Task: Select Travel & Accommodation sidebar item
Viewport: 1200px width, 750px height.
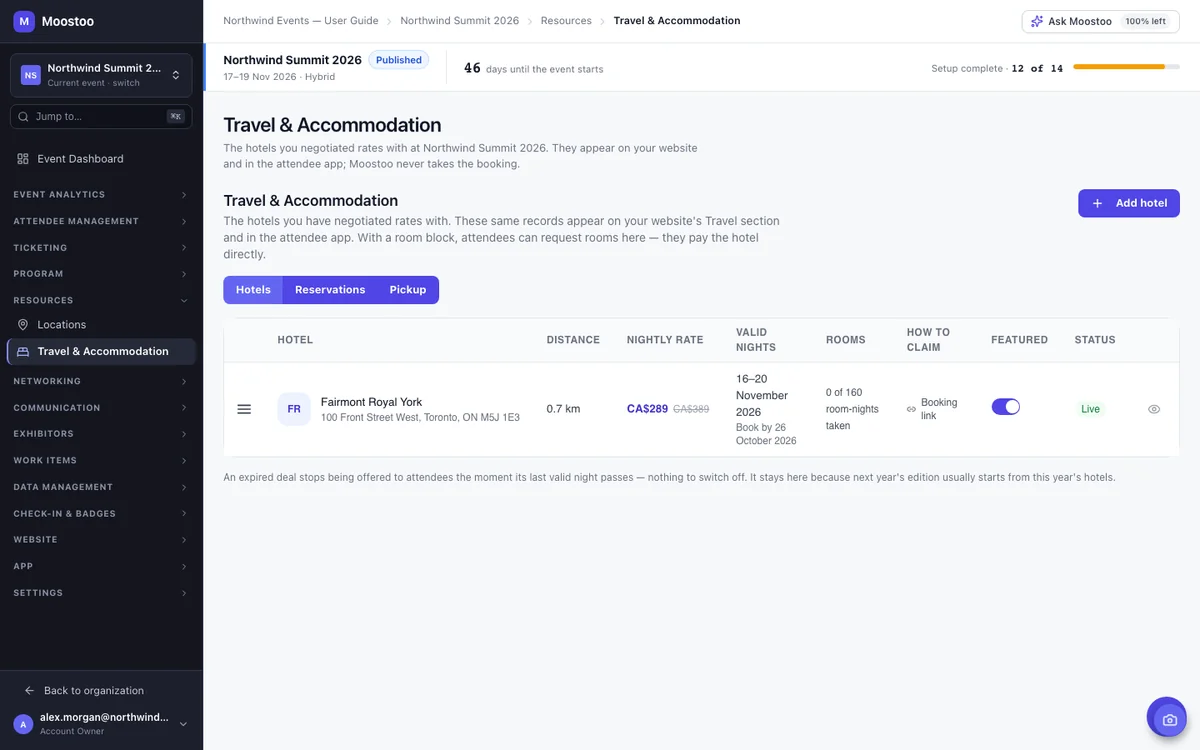Action: point(101,352)
